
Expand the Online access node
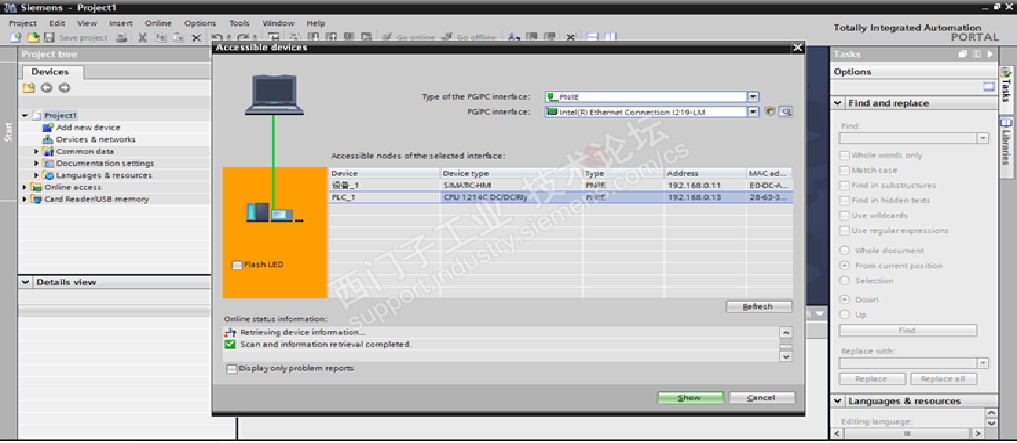pyautogui.click(x=25, y=187)
